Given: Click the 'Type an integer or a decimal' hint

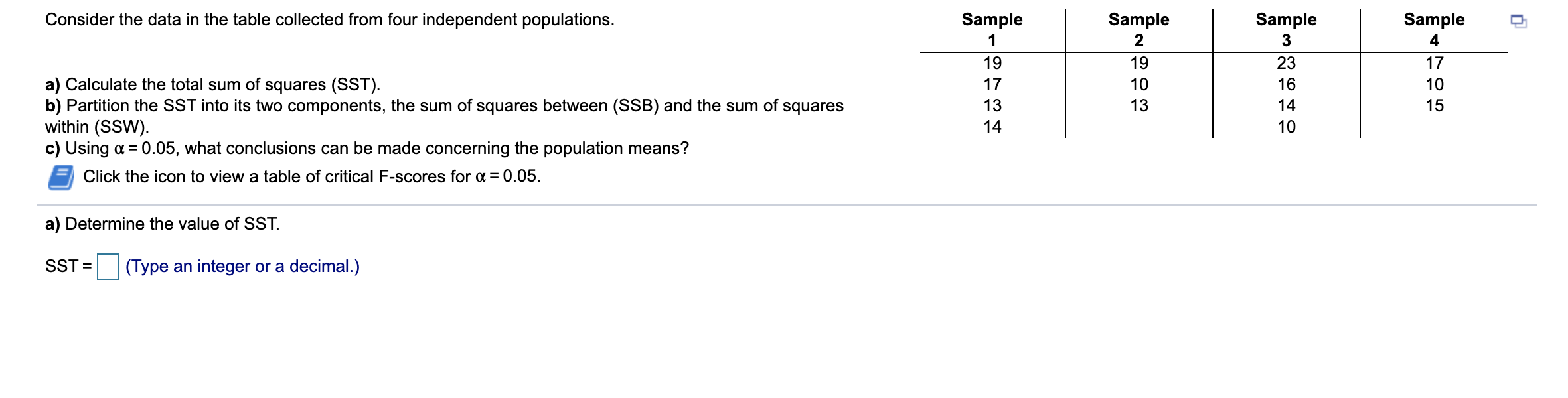Looking at the screenshot, I should click(242, 267).
